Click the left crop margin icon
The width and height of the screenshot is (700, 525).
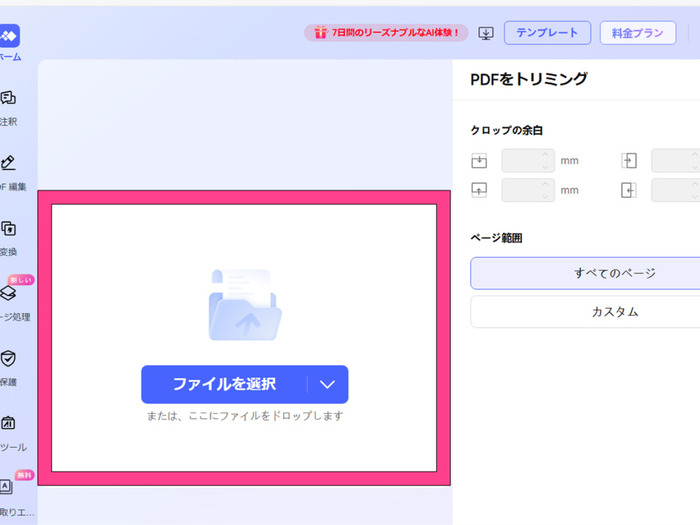(629, 161)
